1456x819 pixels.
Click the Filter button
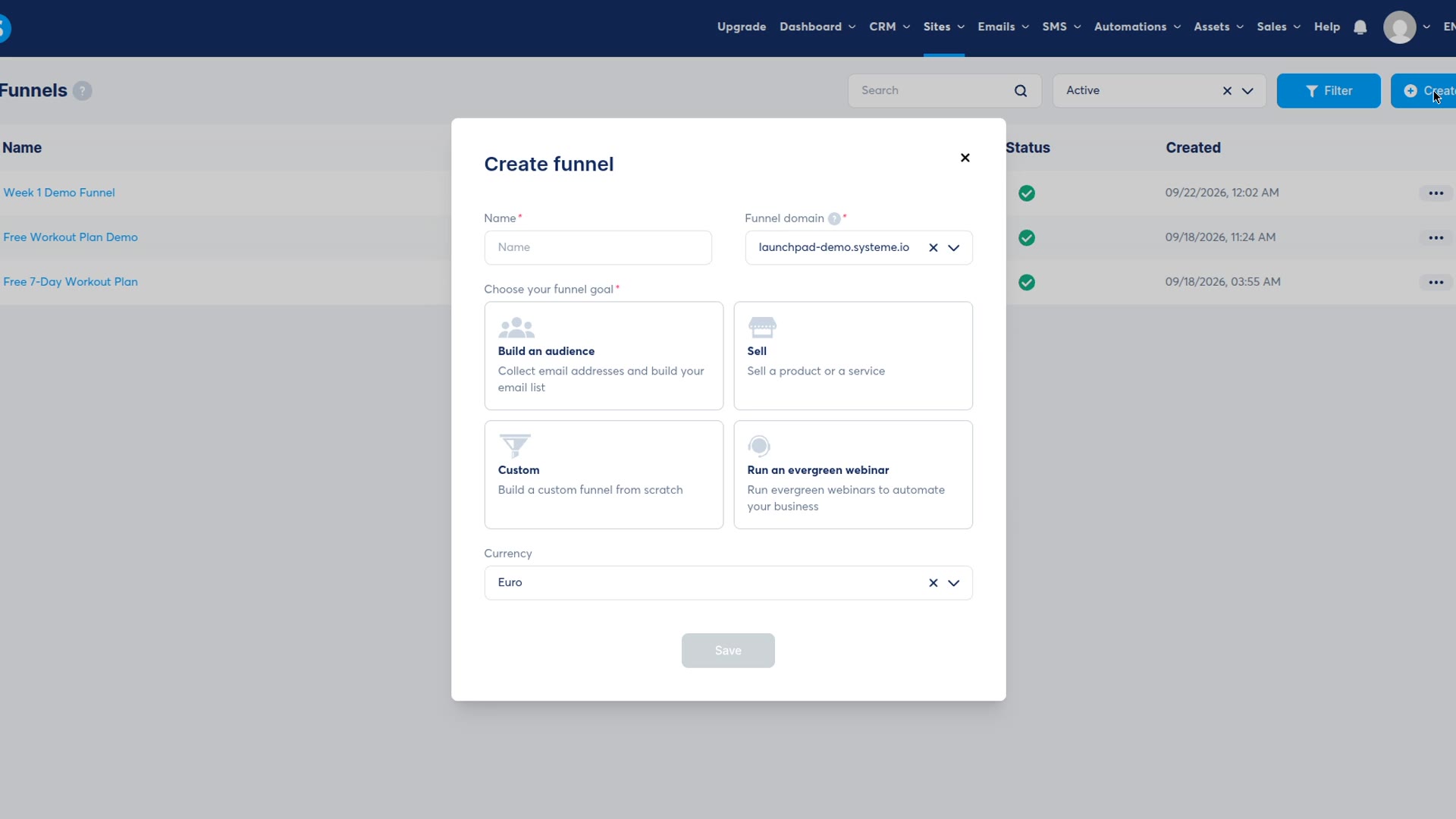[1329, 91]
